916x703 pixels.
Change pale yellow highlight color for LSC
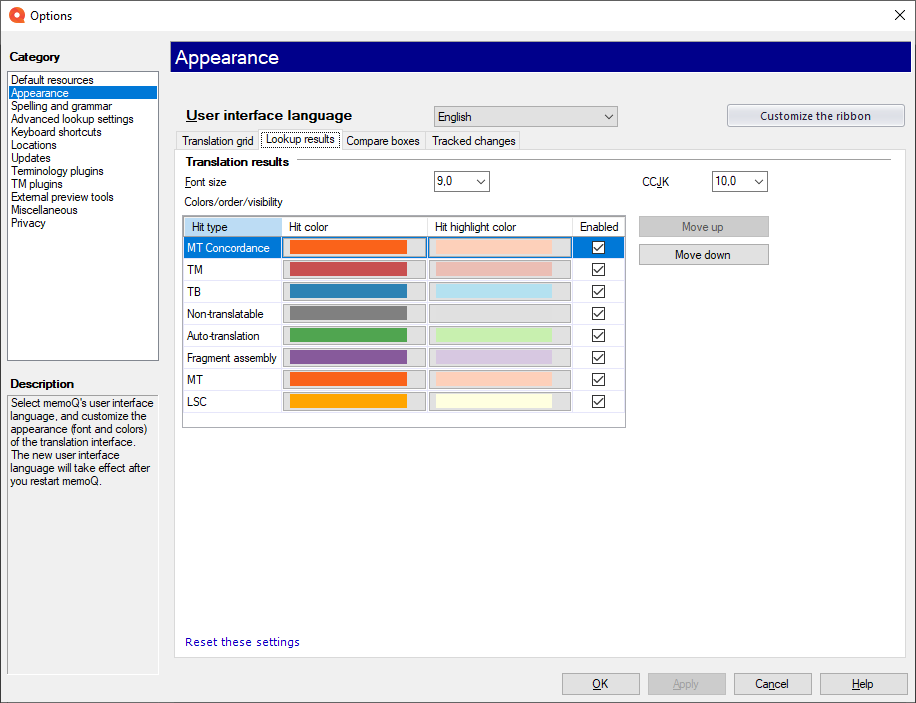click(x=500, y=401)
